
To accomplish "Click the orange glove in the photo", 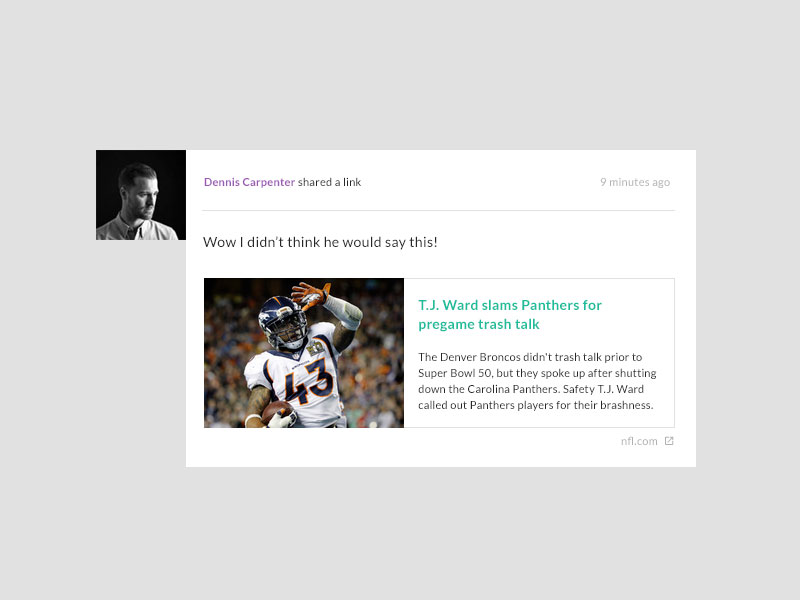I will (x=310, y=294).
